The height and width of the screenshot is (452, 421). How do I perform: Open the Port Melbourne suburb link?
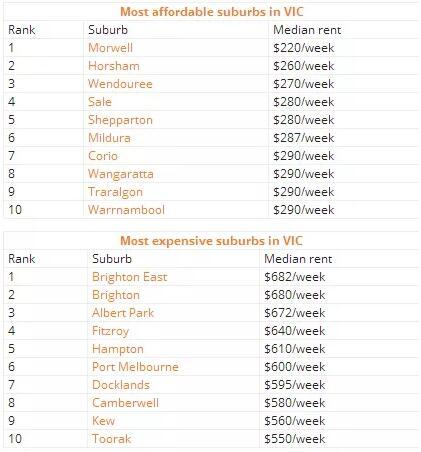[x=135, y=367]
